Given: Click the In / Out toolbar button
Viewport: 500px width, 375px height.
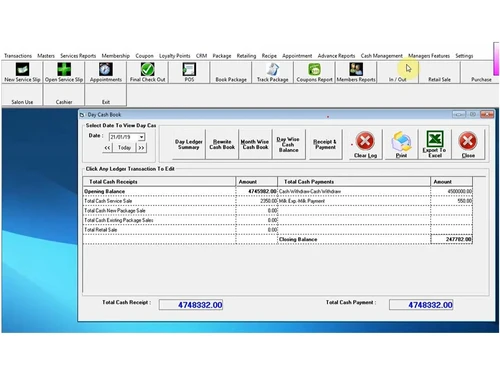Looking at the screenshot, I should [x=398, y=72].
